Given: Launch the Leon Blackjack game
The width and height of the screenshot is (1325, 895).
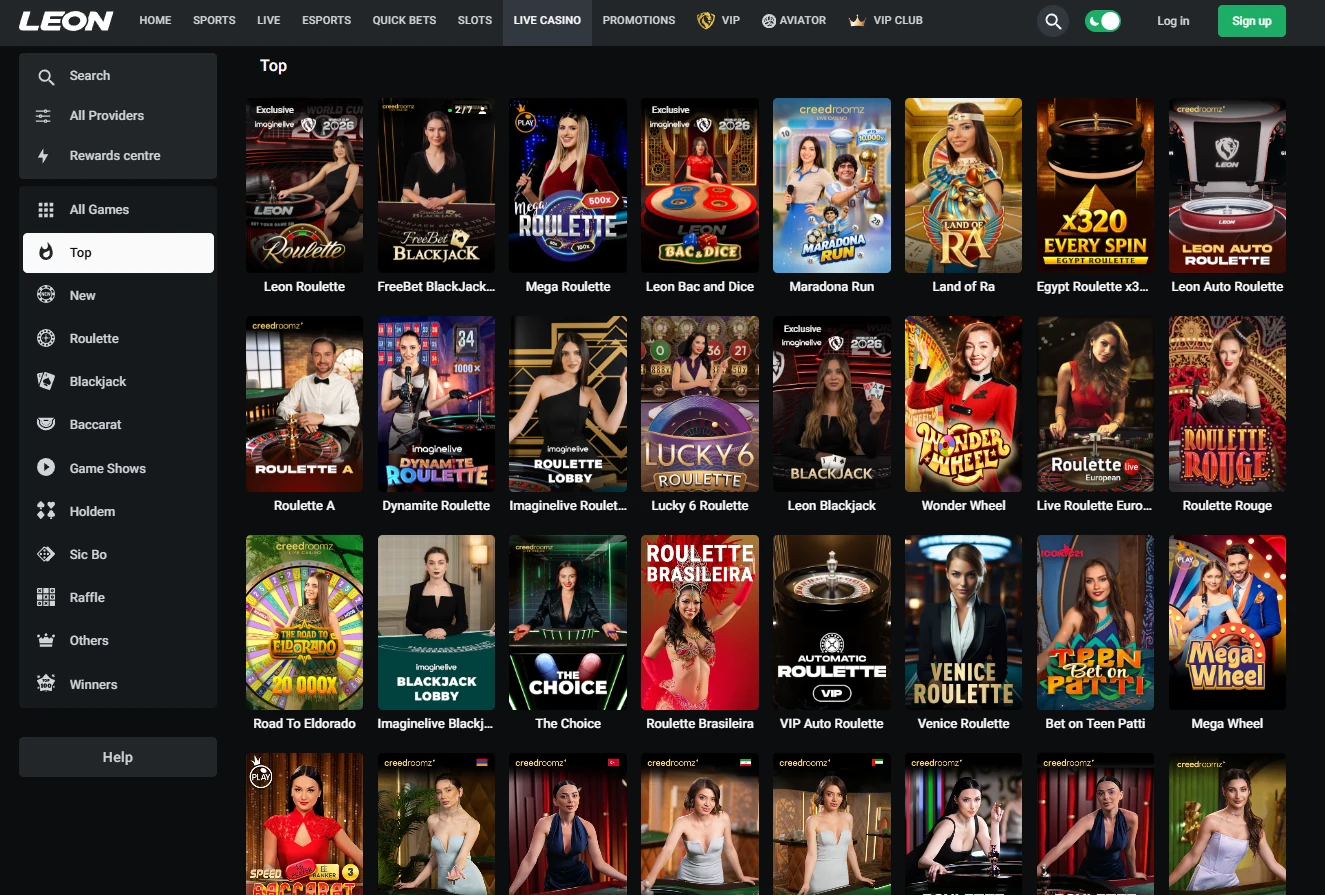Looking at the screenshot, I should [832, 404].
